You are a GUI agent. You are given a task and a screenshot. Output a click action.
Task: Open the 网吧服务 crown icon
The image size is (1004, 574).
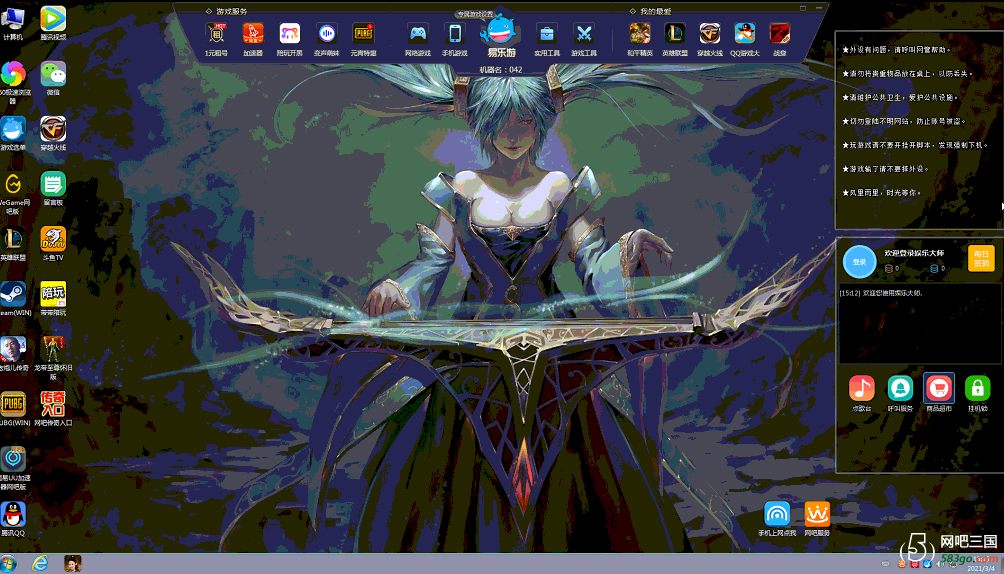[x=817, y=514]
